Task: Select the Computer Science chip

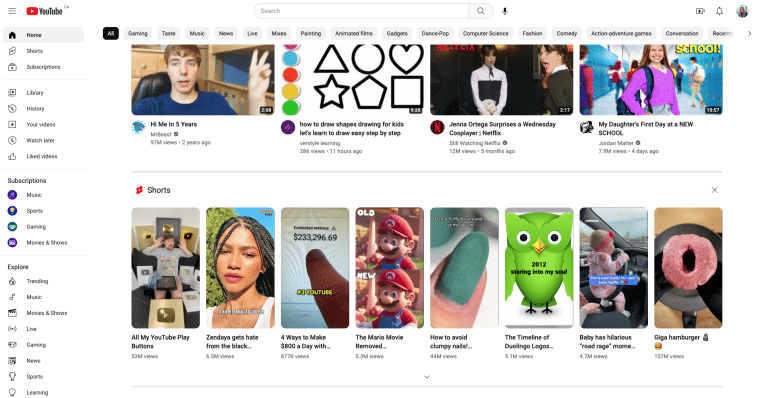Action: 486,33
